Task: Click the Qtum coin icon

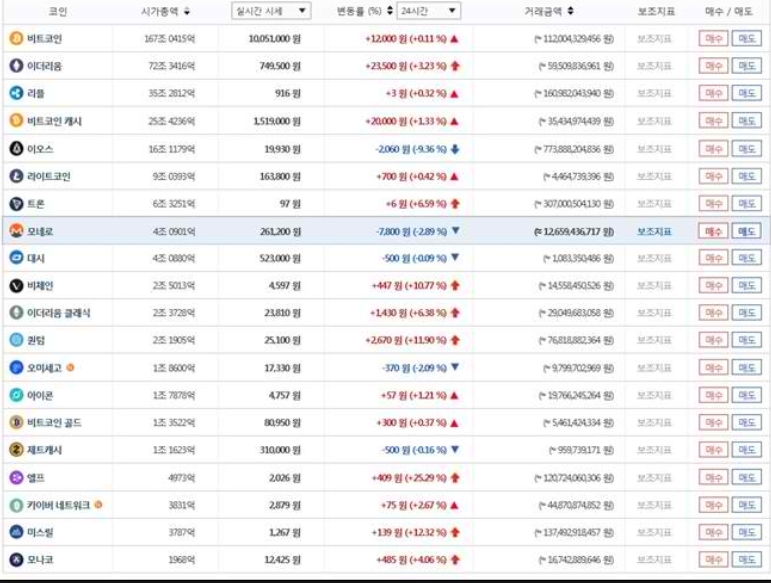Action: coord(16,340)
